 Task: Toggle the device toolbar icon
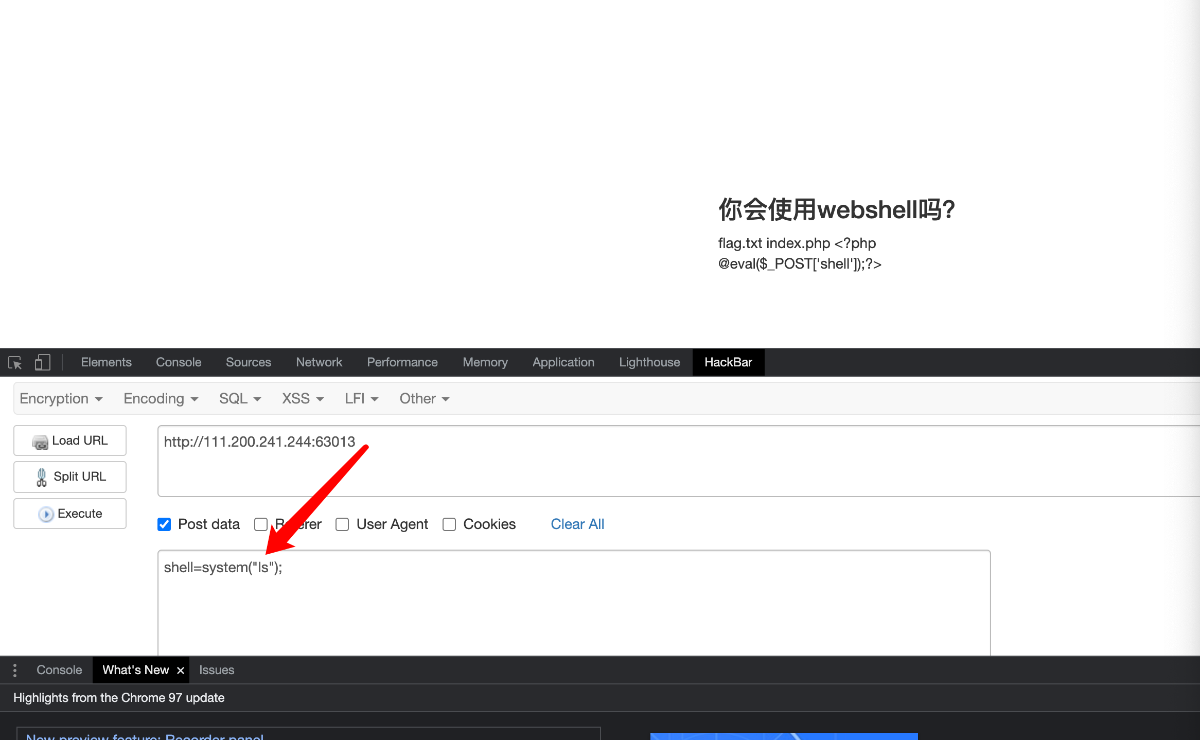(x=43, y=362)
